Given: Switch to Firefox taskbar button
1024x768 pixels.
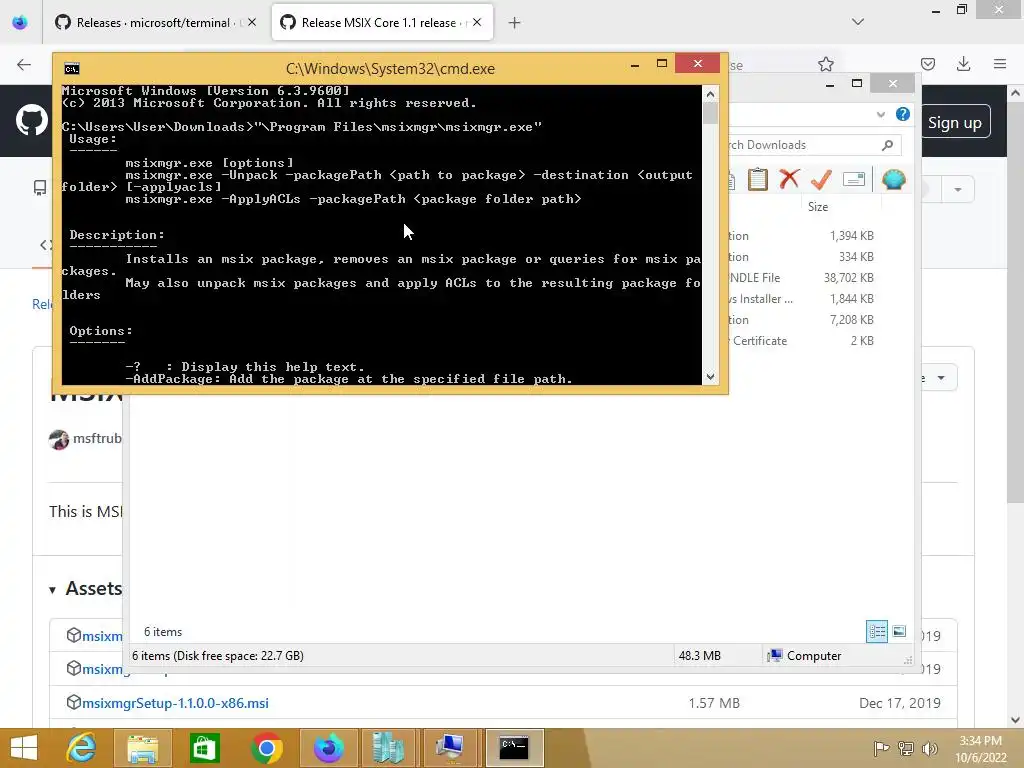Looking at the screenshot, I should (328, 748).
